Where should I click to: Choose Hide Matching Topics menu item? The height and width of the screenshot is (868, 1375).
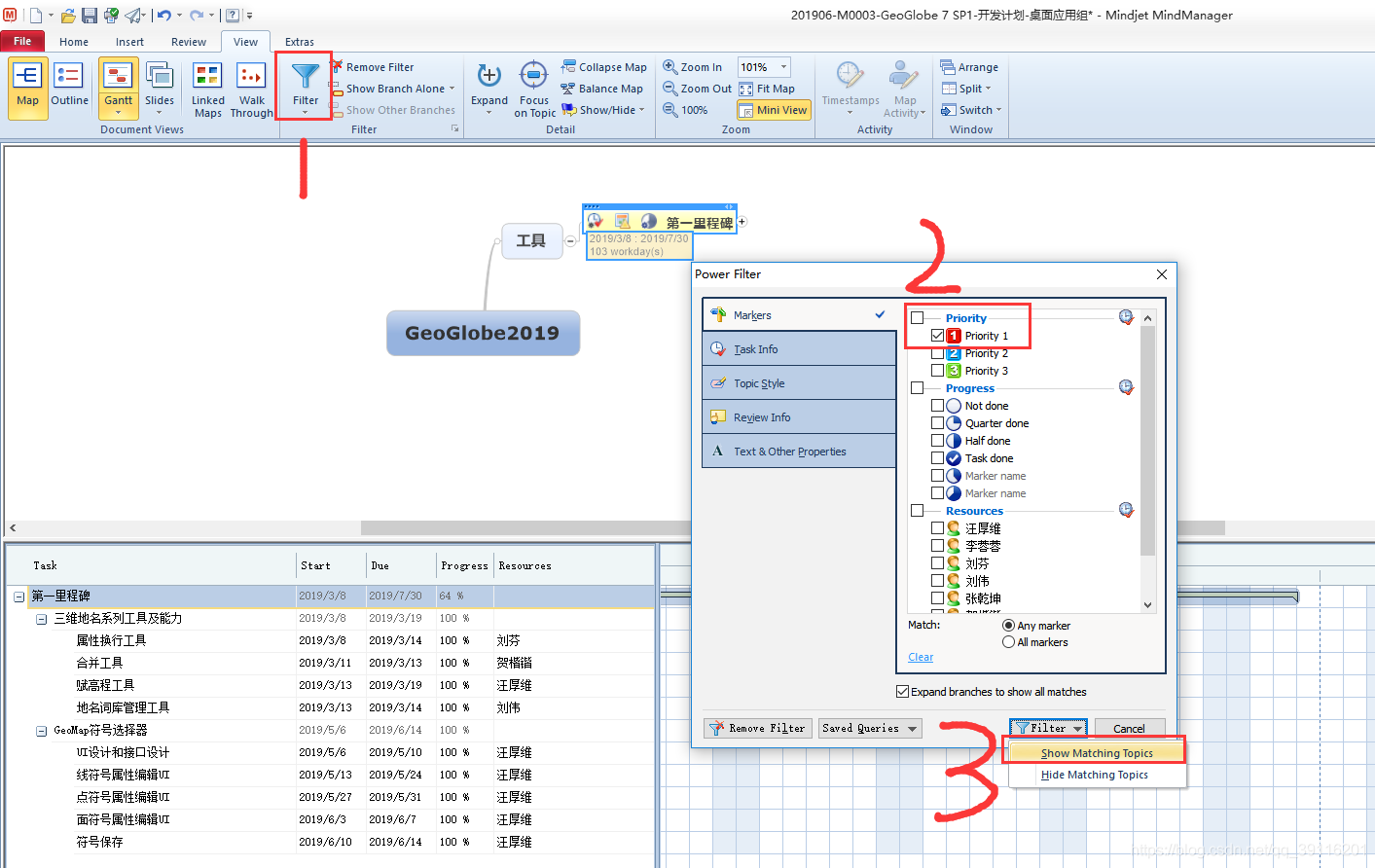point(1095,775)
